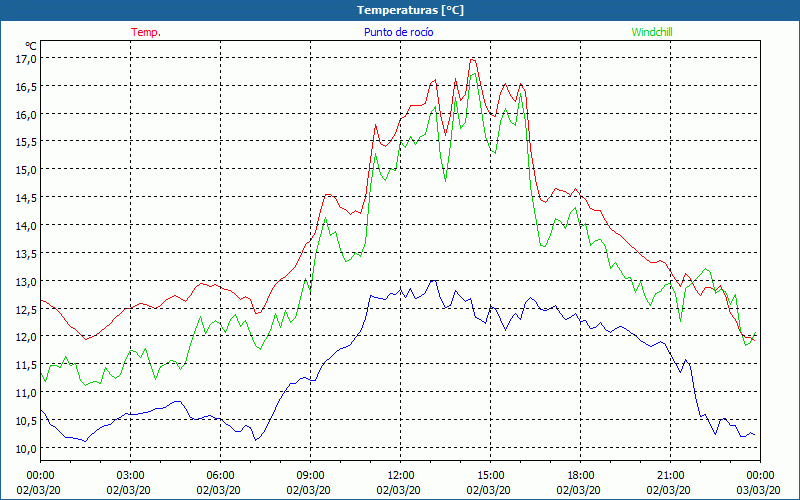Click the "Temperaturas [°C]" chart title
The width and height of the screenshot is (800, 500).
click(x=410, y=10)
